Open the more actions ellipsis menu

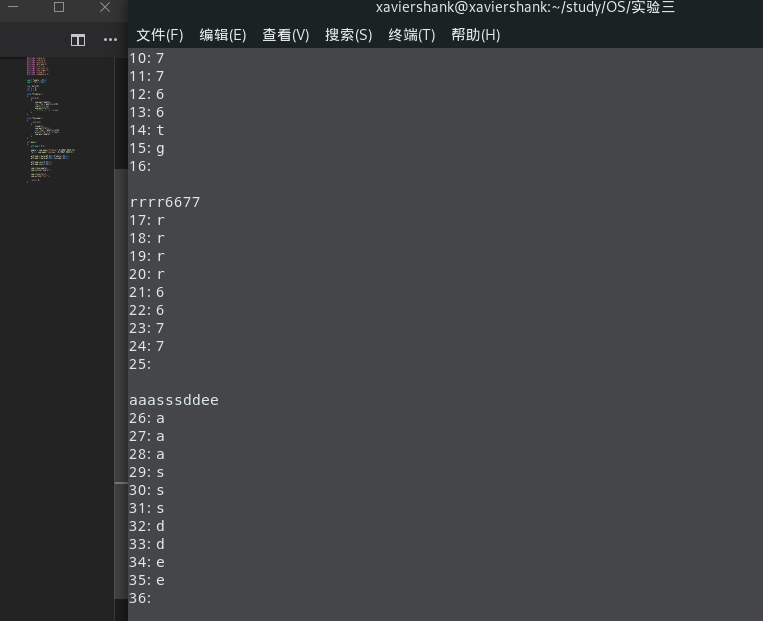[110, 40]
